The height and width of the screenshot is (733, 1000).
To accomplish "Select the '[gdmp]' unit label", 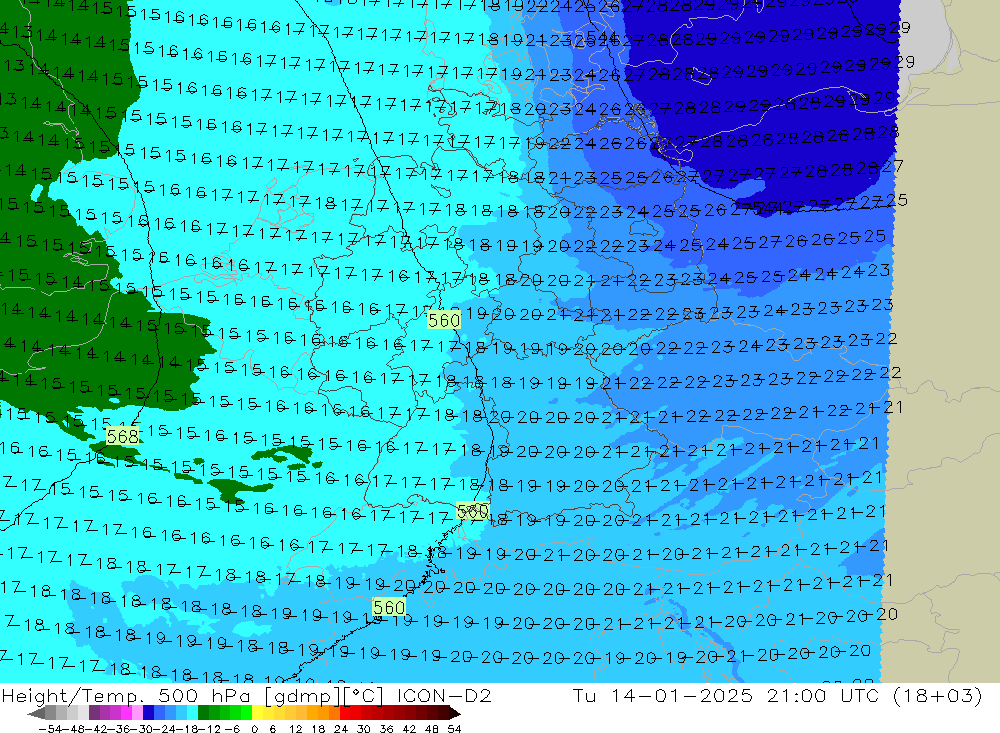I will (302, 695).
